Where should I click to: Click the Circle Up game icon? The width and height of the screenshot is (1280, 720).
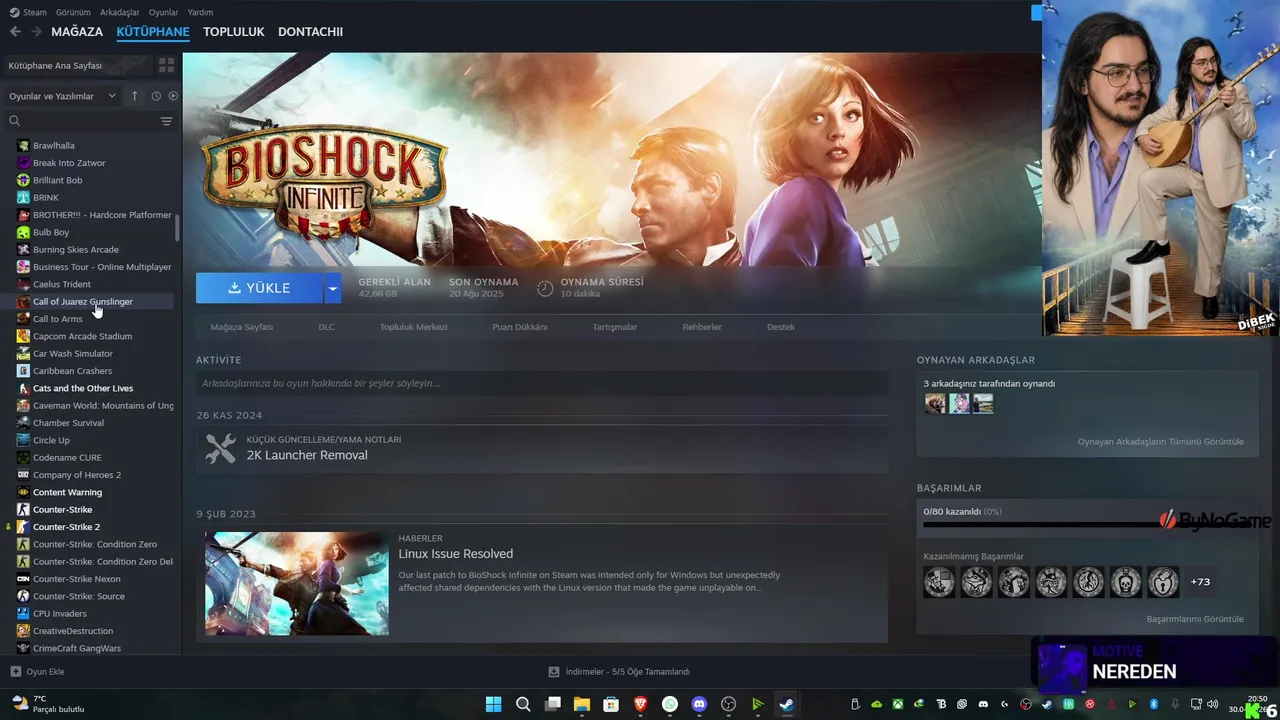pyautogui.click(x=23, y=440)
